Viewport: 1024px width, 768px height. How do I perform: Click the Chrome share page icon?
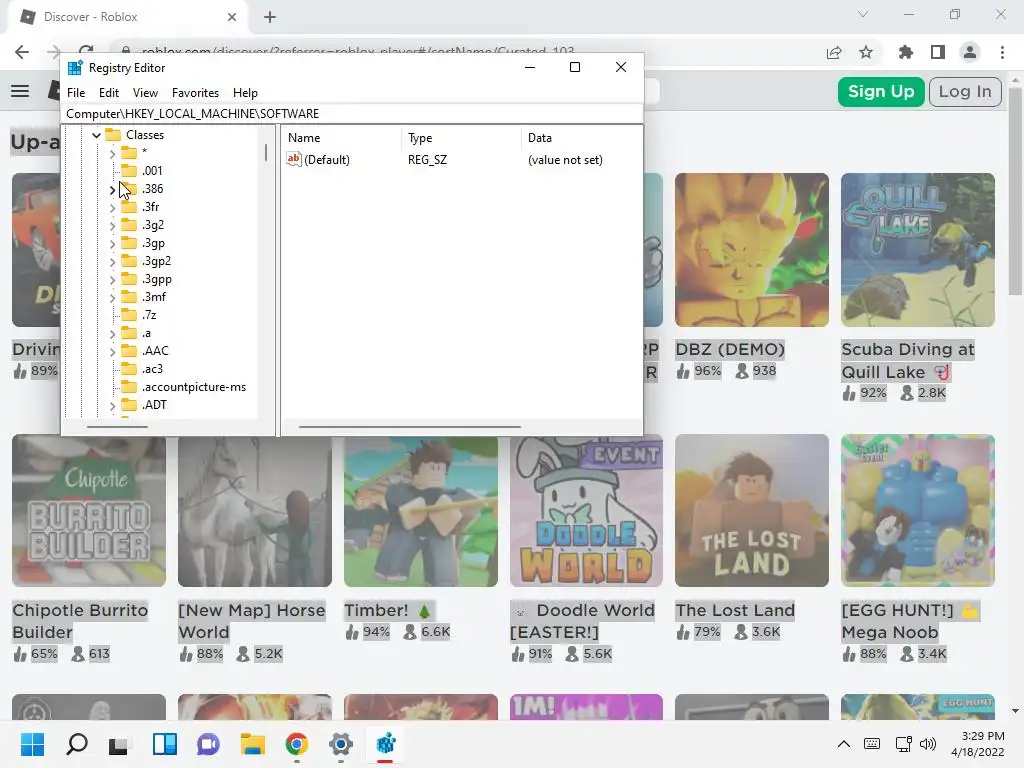[x=834, y=52]
